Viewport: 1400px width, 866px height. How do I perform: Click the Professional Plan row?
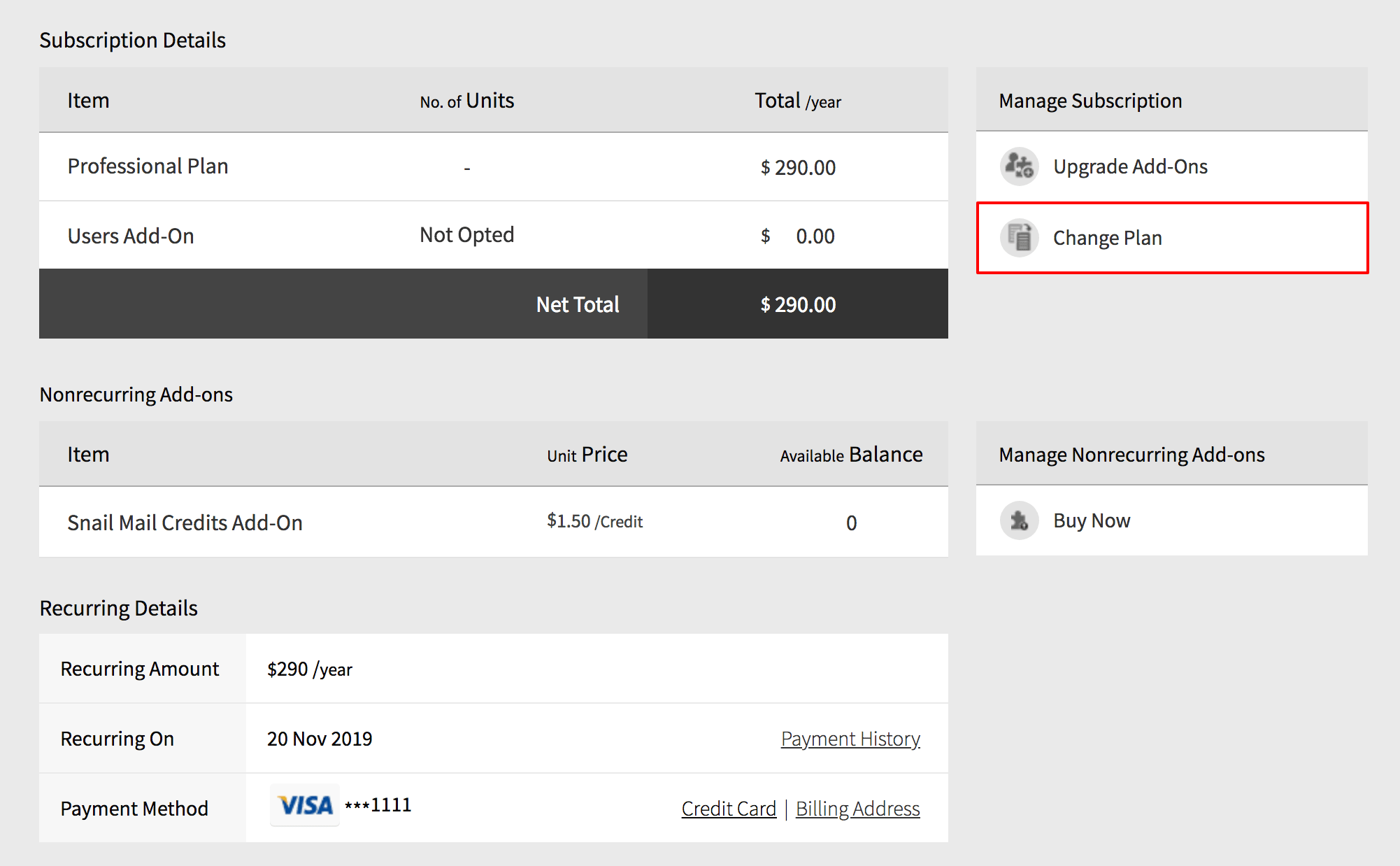pos(148,166)
